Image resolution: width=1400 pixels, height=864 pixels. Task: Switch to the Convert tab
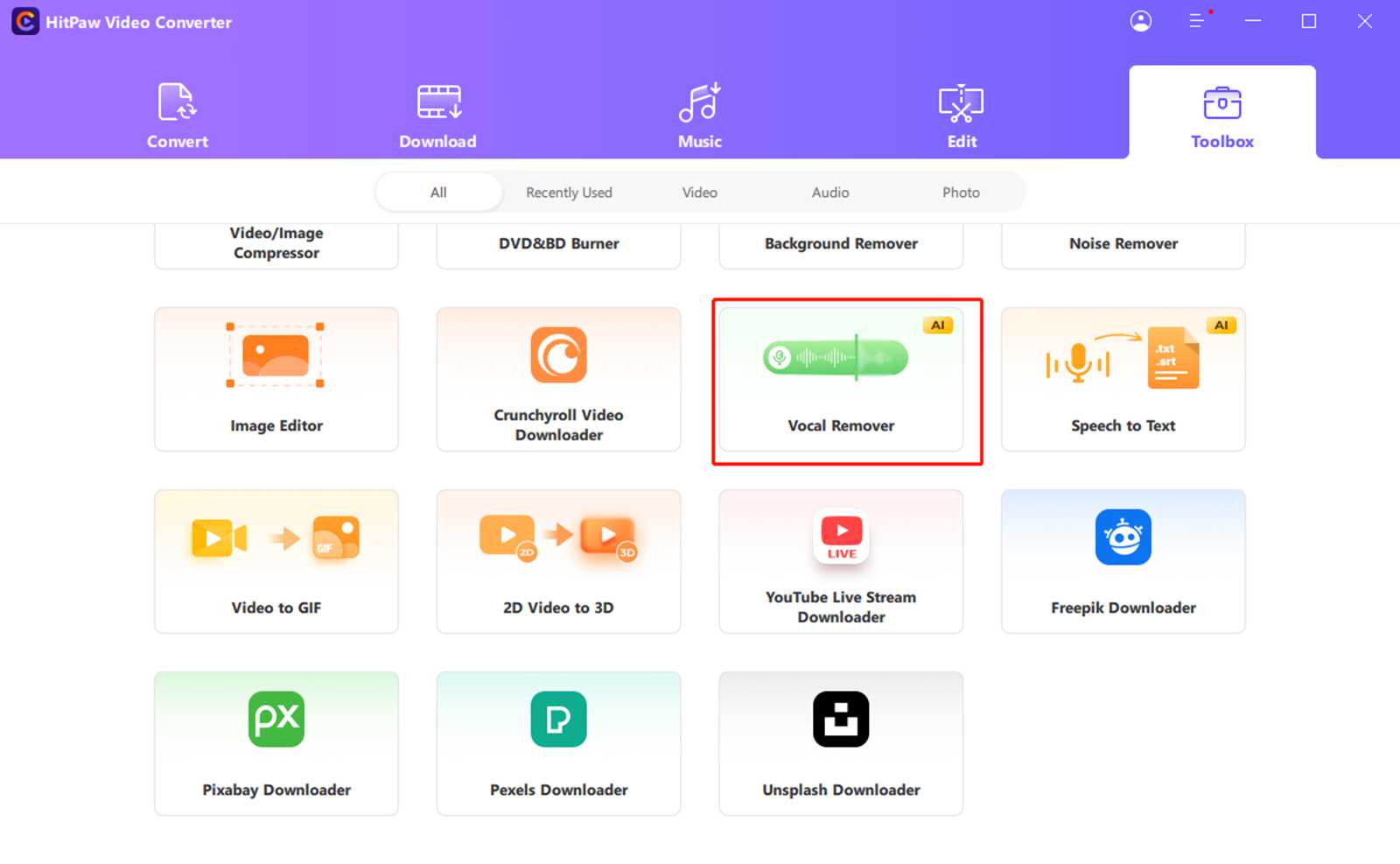pyautogui.click(x=177, y=114)
